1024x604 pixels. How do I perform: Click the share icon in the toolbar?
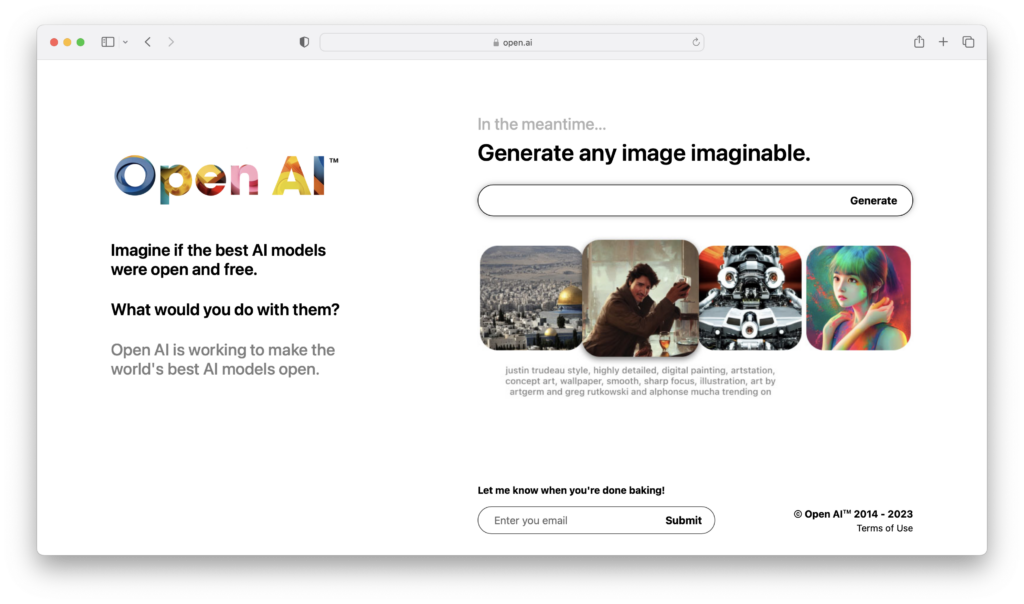pyautogui.click(x=918, y=42)
